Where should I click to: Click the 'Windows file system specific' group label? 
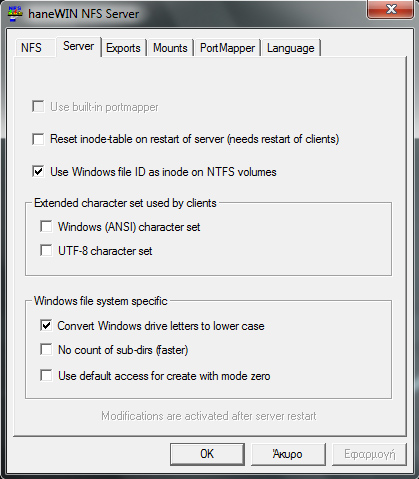[x=101, y=301]
